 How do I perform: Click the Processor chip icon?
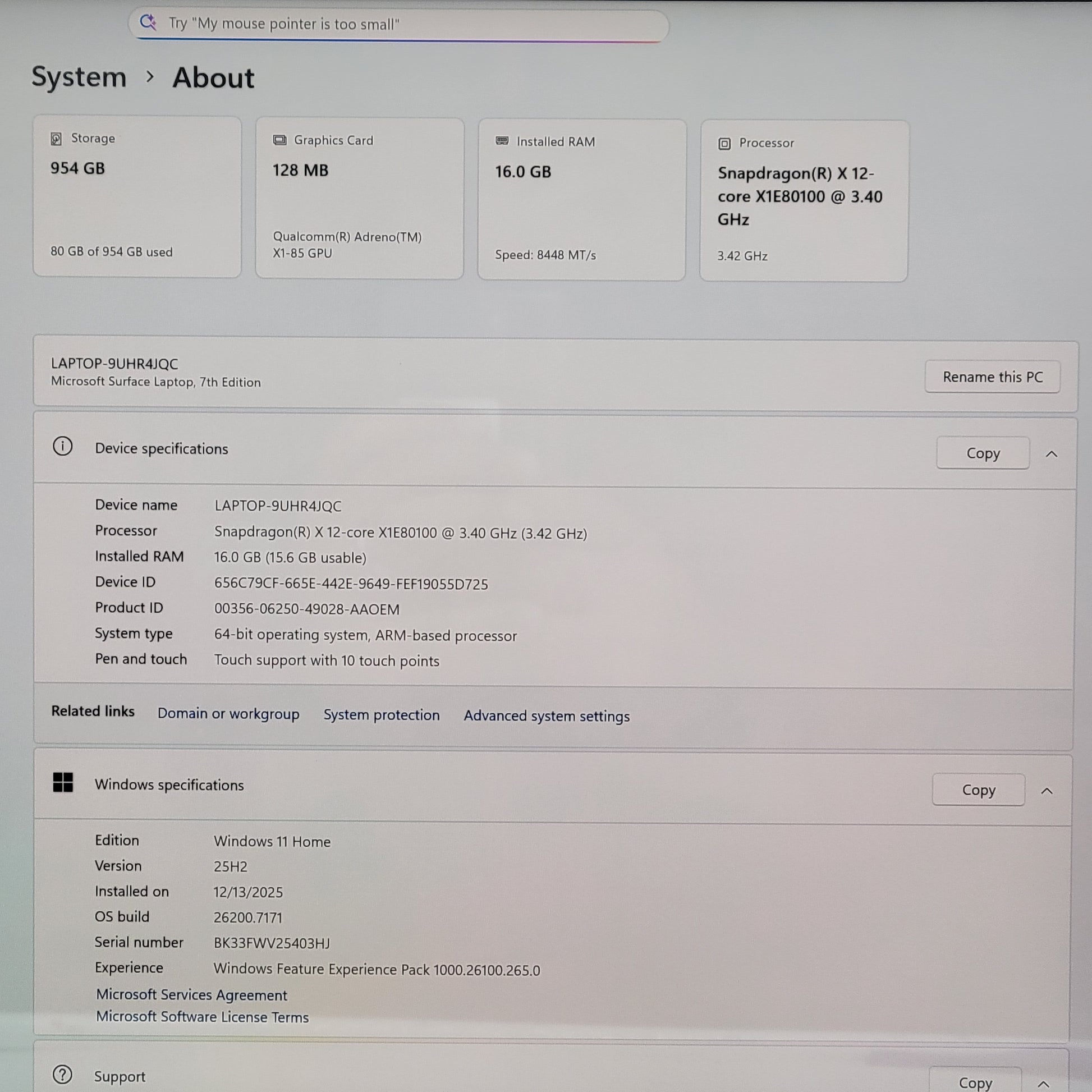click(724, 144)
